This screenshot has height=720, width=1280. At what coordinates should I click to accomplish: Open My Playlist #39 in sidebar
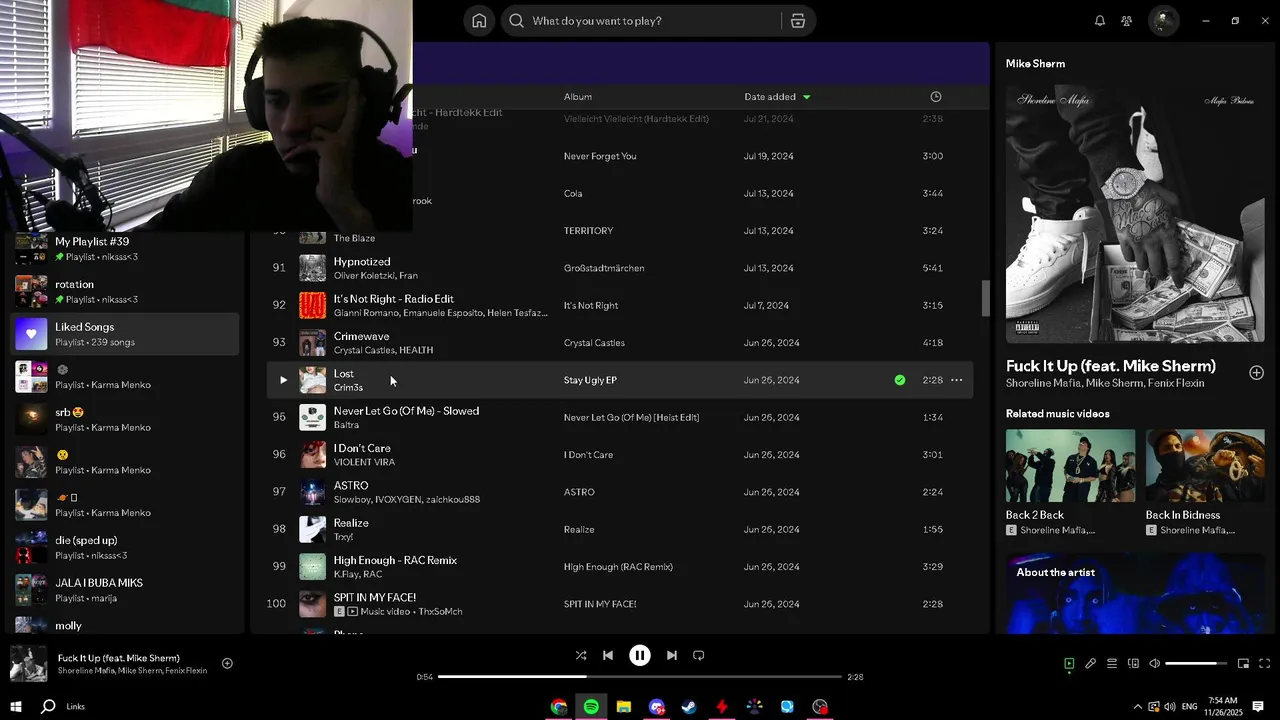(x=126, y=249)
